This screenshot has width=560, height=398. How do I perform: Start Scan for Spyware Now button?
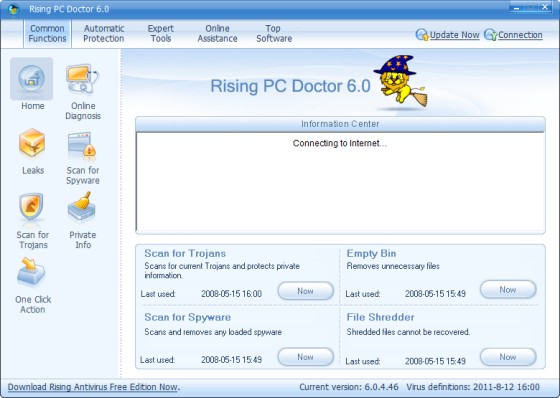(x=305, y=357)
